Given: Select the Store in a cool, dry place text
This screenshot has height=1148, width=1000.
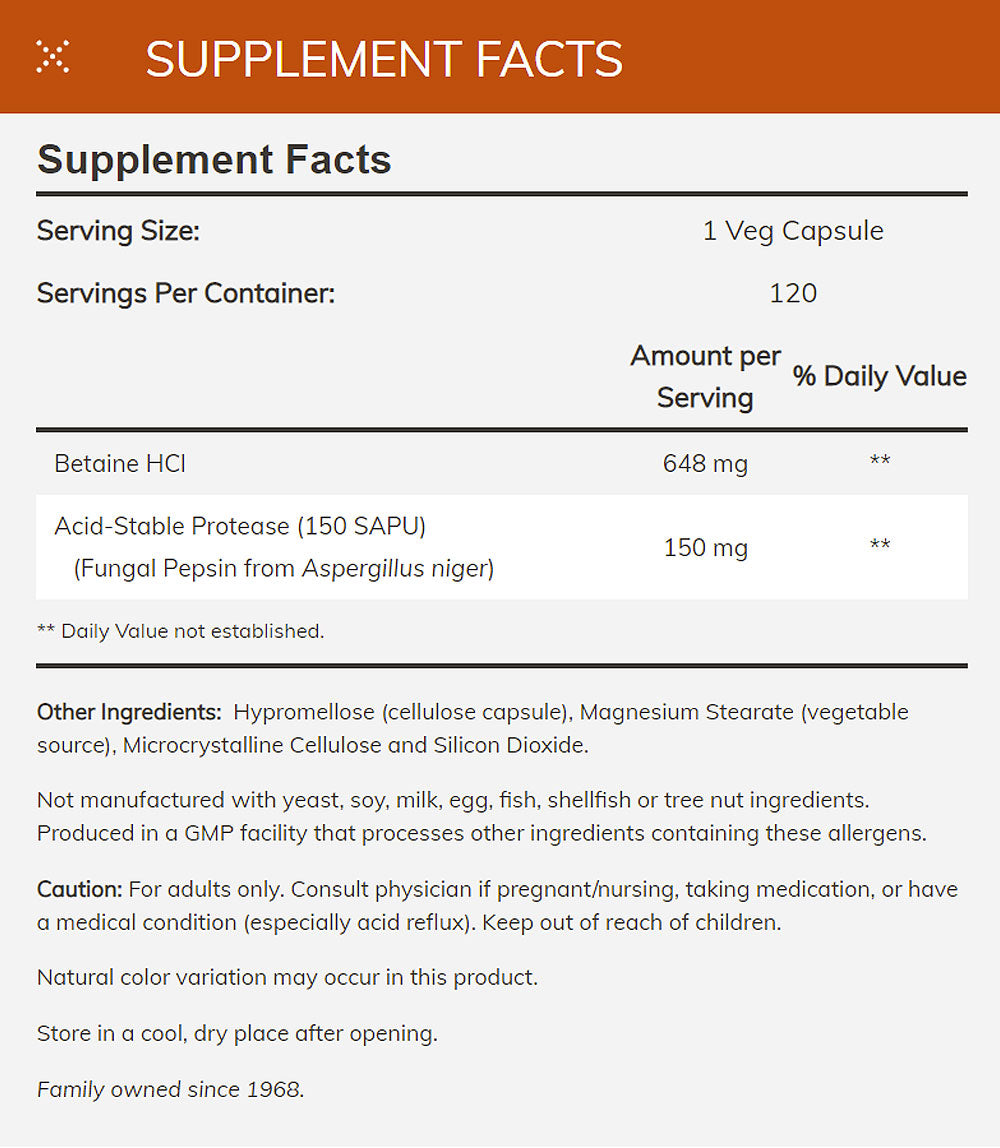Looking at the screenshot, I should coord(237,1033).
